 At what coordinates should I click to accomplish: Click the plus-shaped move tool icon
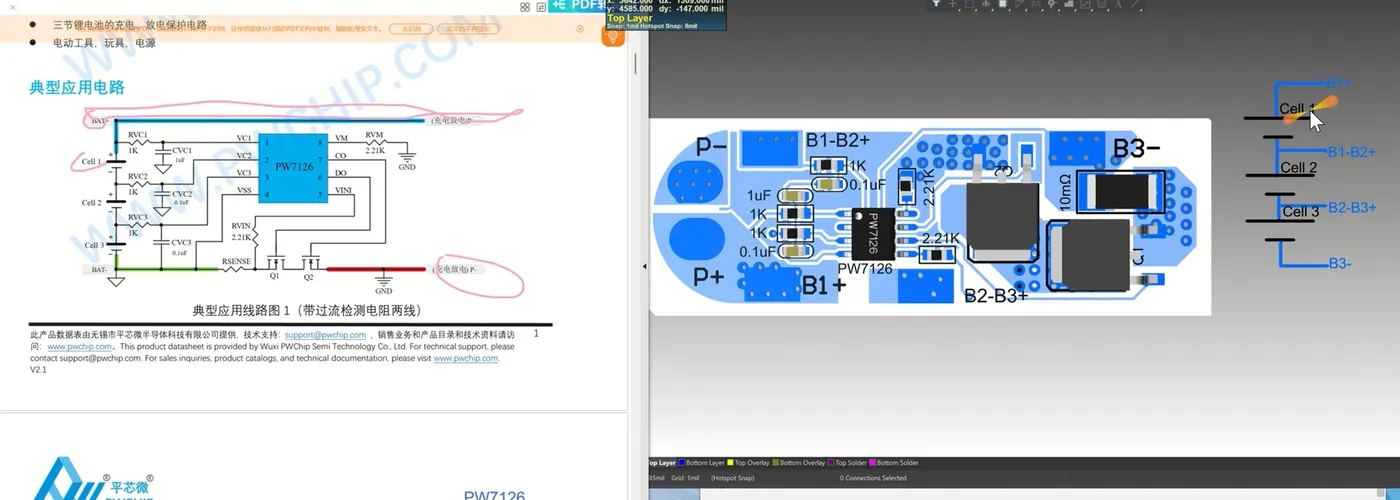pos(952,4)
